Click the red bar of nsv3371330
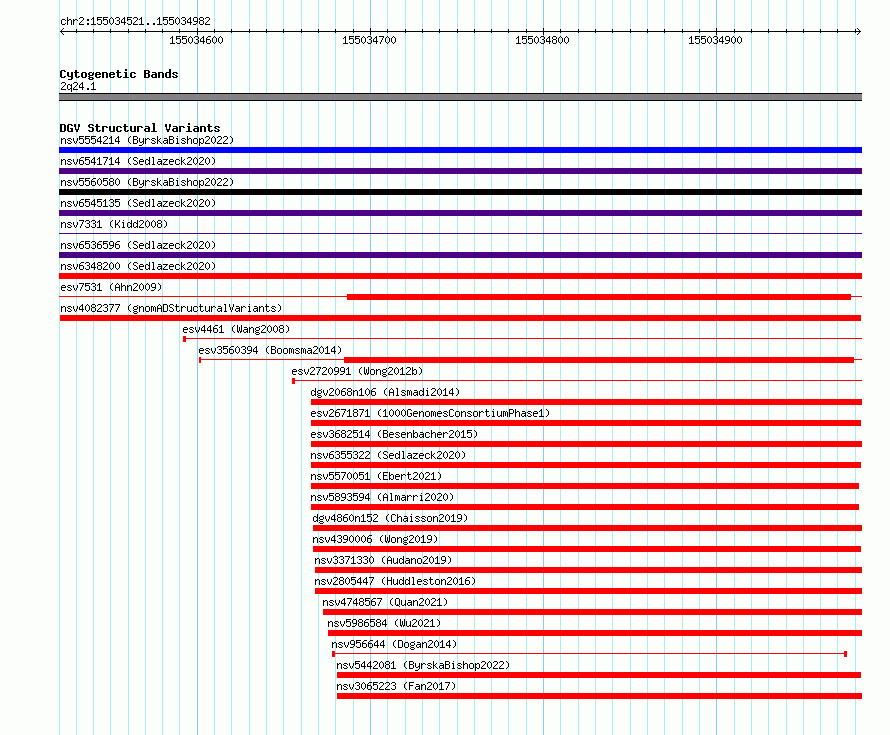 pos(589,570)
